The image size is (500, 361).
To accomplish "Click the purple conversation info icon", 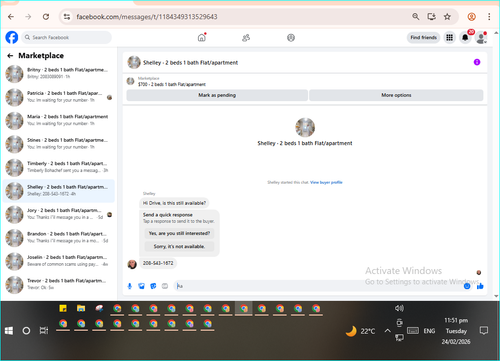I will tap(477, 62).
